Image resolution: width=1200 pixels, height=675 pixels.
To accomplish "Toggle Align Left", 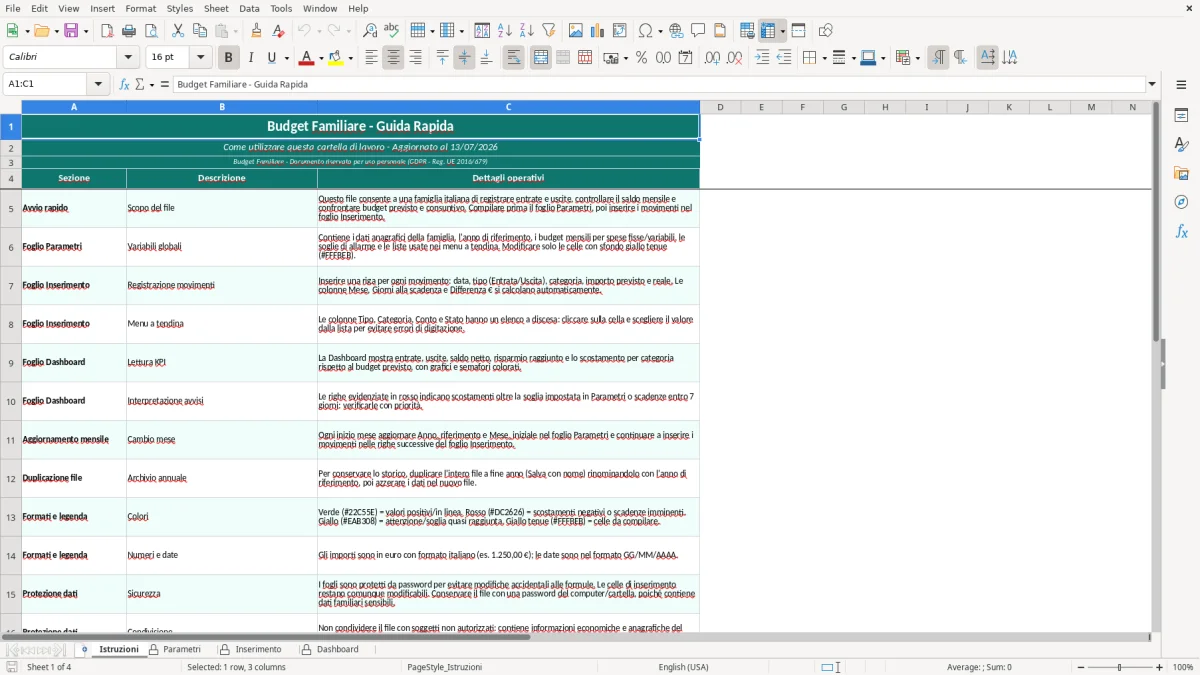I will pos(371,58).
